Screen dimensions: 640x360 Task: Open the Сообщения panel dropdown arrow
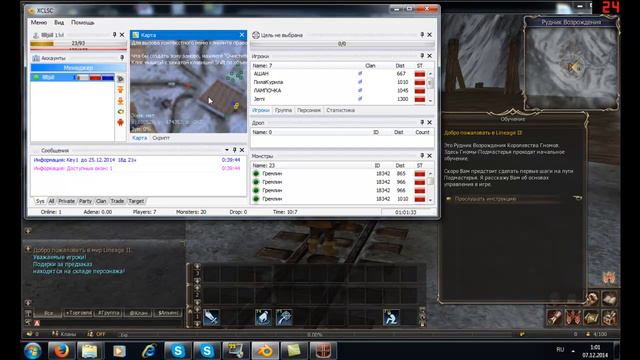[227, 150]
